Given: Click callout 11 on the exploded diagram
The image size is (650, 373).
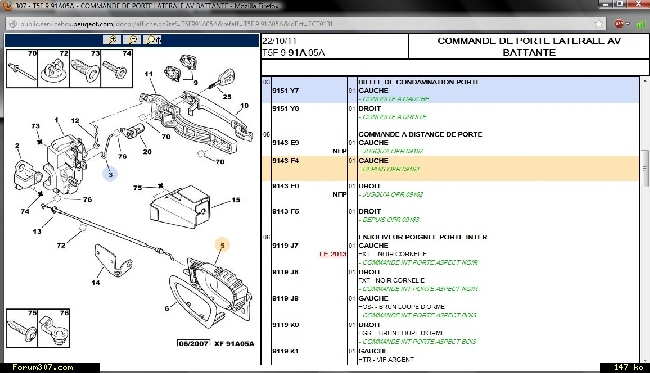Looking at the screenshot, I should coord(148,74).
